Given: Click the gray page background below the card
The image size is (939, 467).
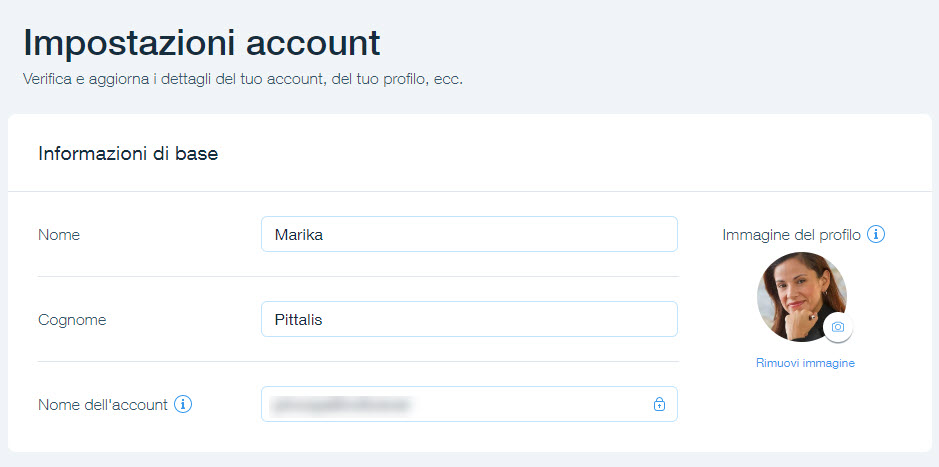Looking at the screenshot, I should click(468, 459).
